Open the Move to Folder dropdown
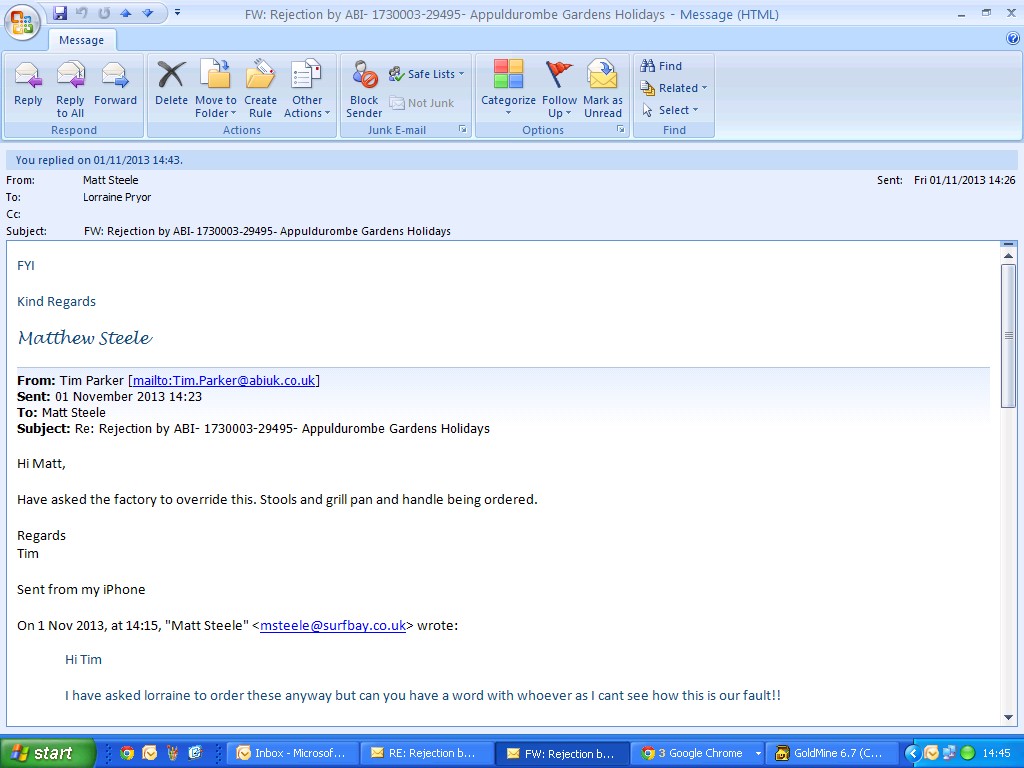This screenshot has height=768, width=1024. pos(216,88)
